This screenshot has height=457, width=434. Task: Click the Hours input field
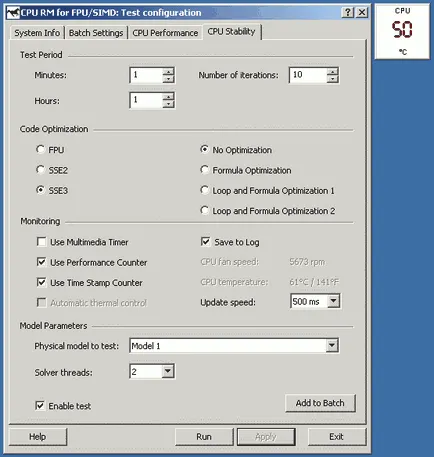click(x=146, y=100)
